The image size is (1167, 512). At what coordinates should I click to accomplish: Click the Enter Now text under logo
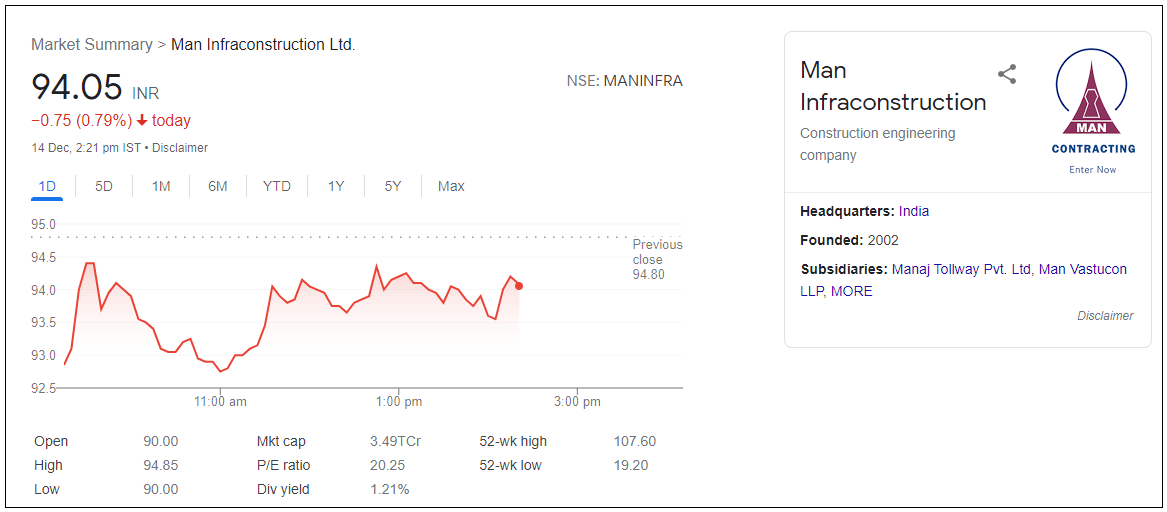point(1092,170)
